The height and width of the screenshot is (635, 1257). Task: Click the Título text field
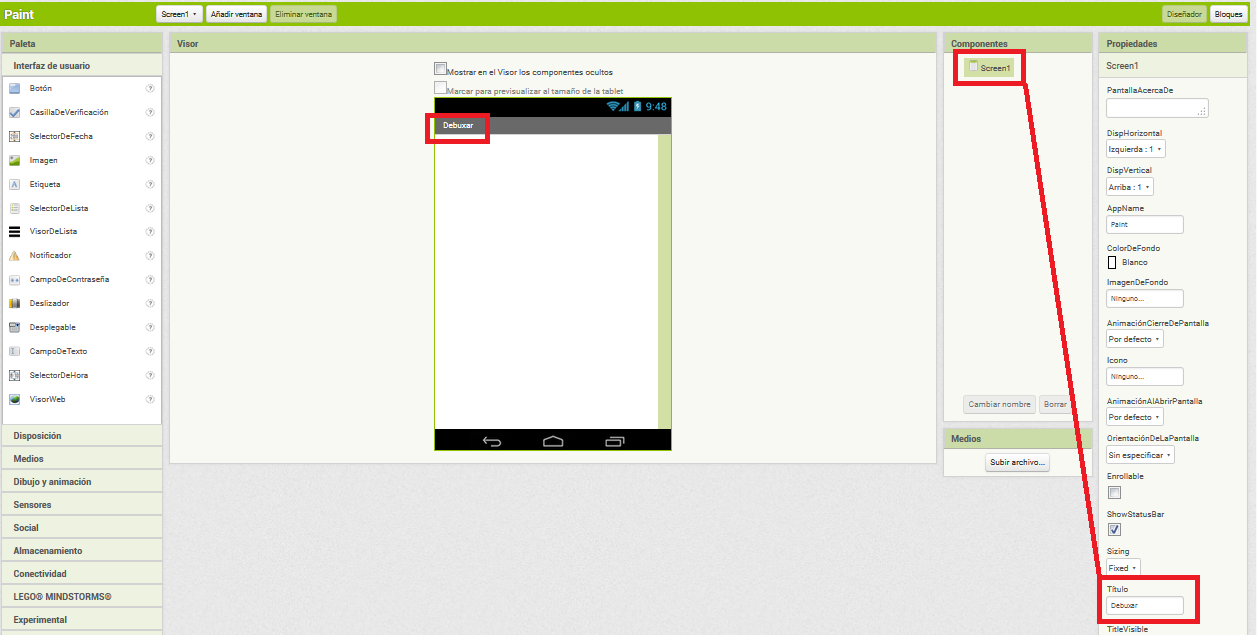pyautogui.click(x=1144, y=606)
